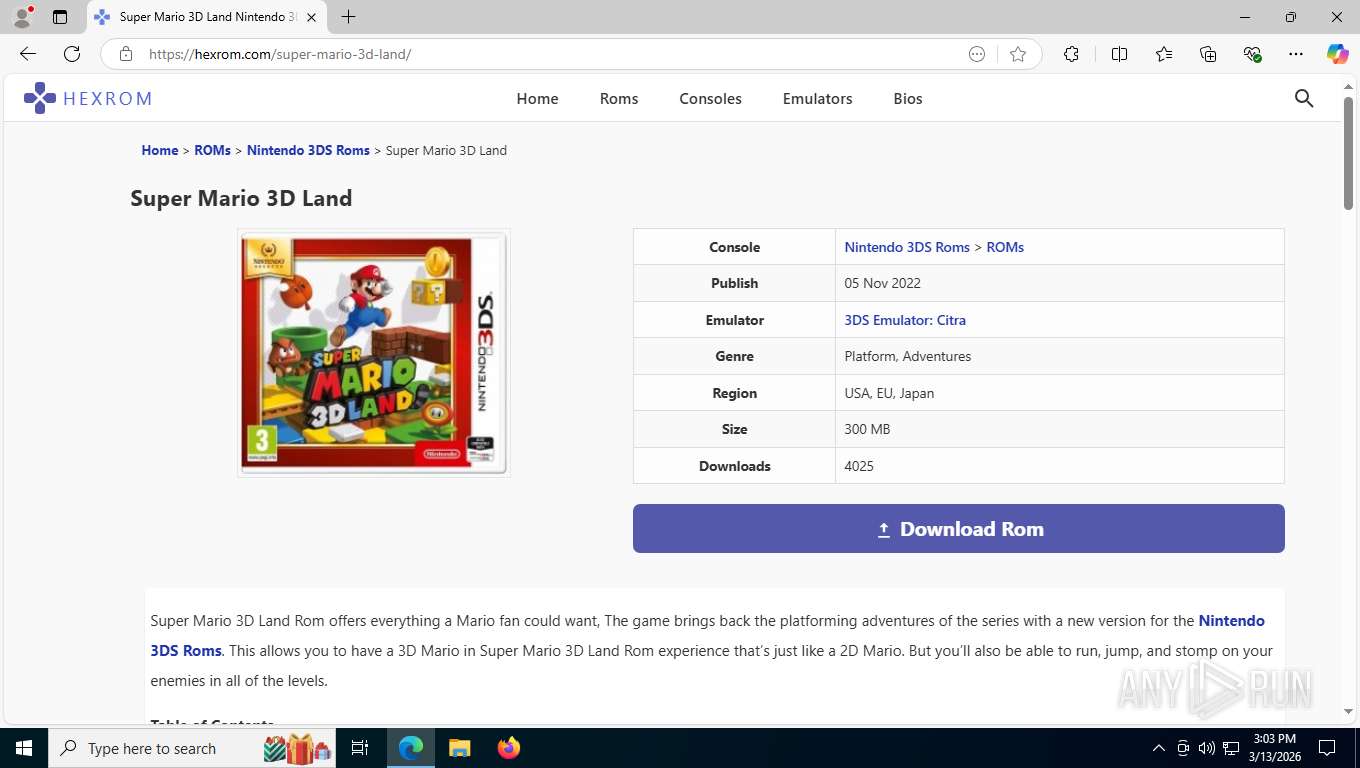Open Edge Settings and more menu
Viewport: 1360px width, 768px height.
point(1296,54)
